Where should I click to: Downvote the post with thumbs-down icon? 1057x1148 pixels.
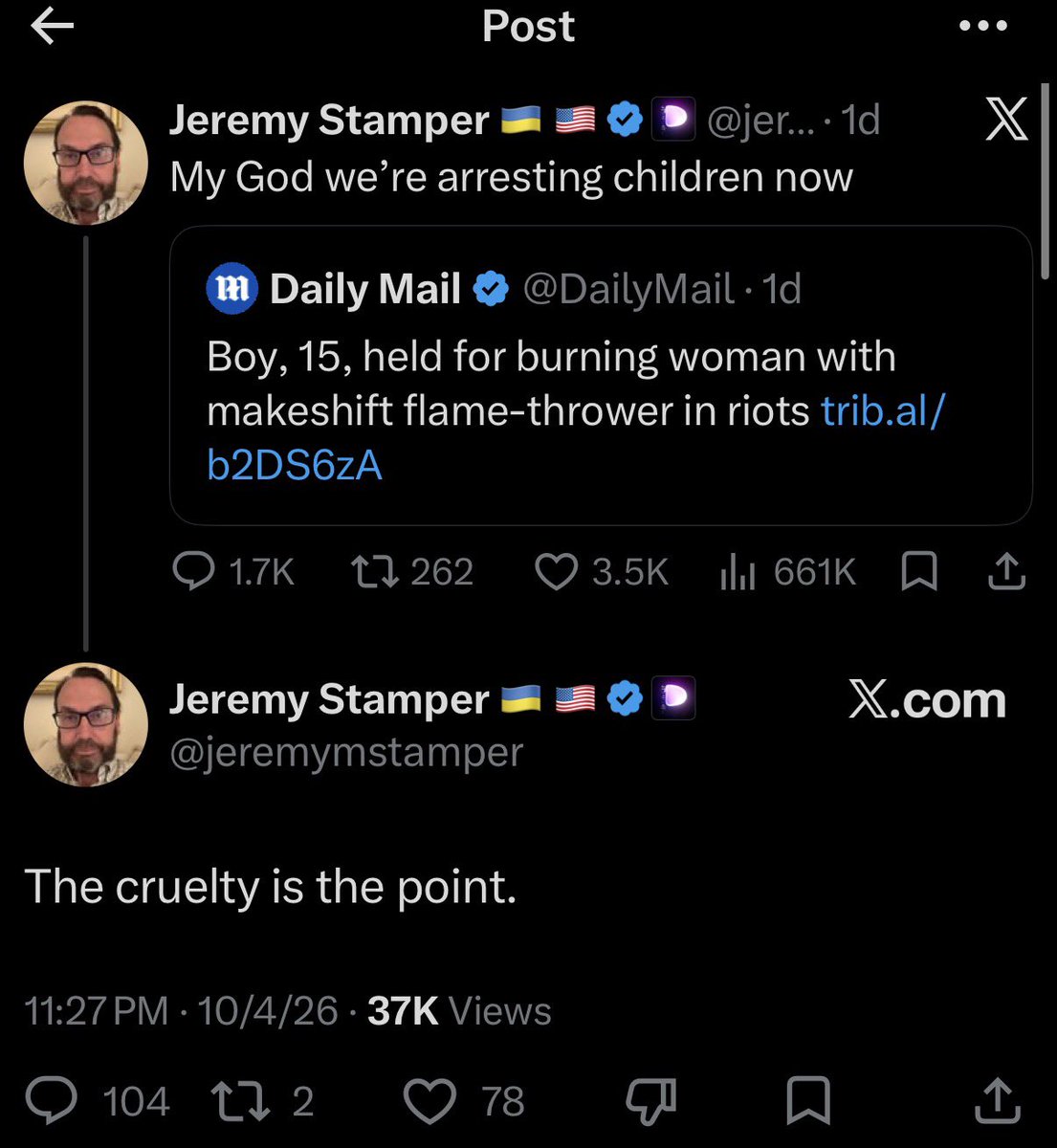point(651,1101)
